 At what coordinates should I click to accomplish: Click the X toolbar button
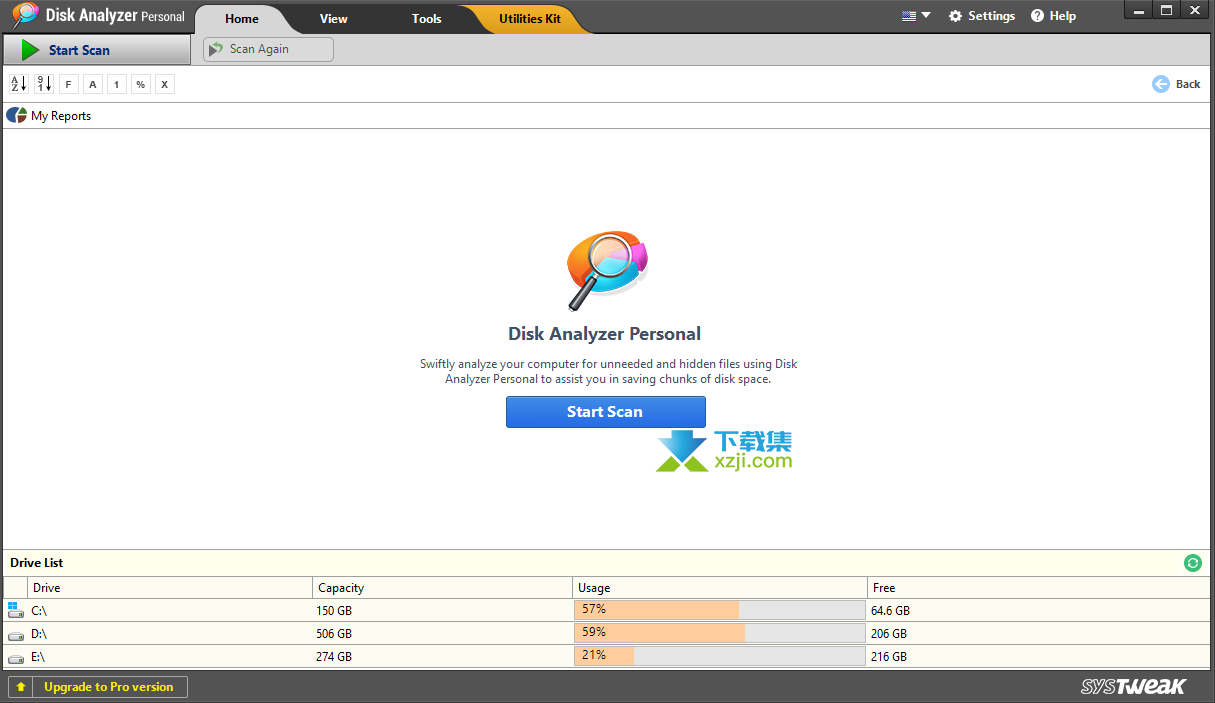165,84
